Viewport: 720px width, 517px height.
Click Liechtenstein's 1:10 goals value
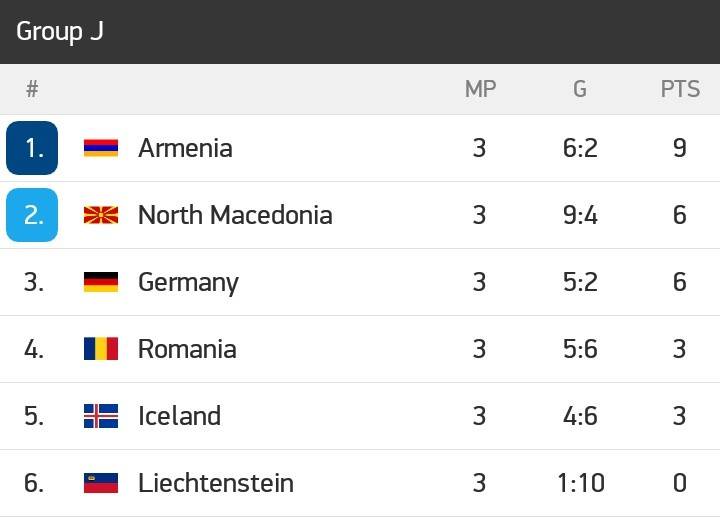click(x=581, y=483)
